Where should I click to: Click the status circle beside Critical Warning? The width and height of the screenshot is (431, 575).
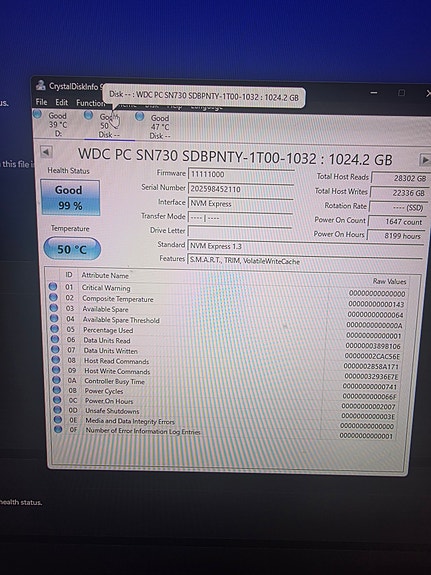(53, 286)
